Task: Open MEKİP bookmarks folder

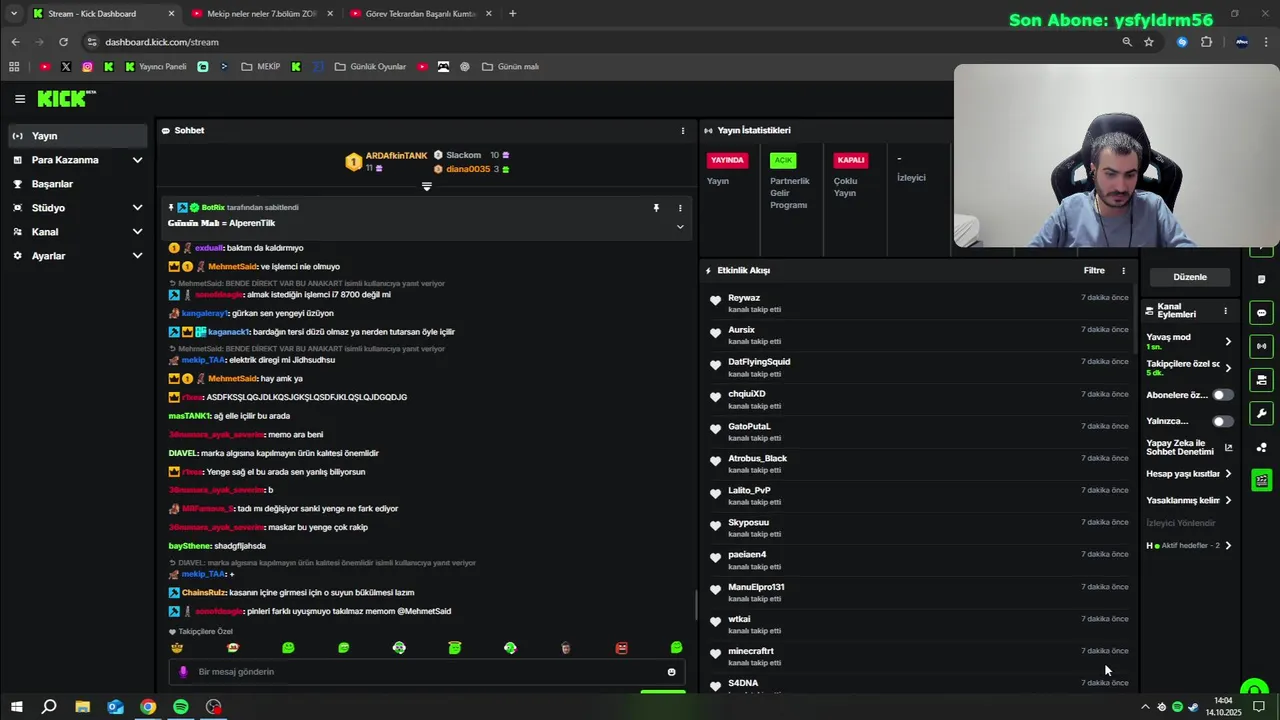Action: click(x=260, y=67)
